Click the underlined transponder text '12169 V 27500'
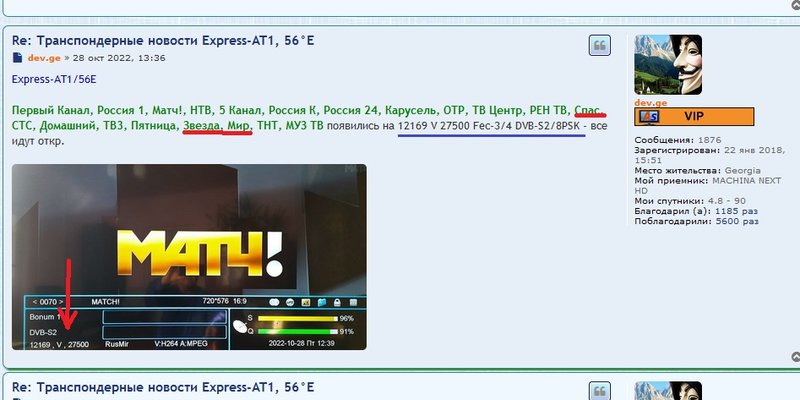The image size is (800, 400). coord(440,127)
